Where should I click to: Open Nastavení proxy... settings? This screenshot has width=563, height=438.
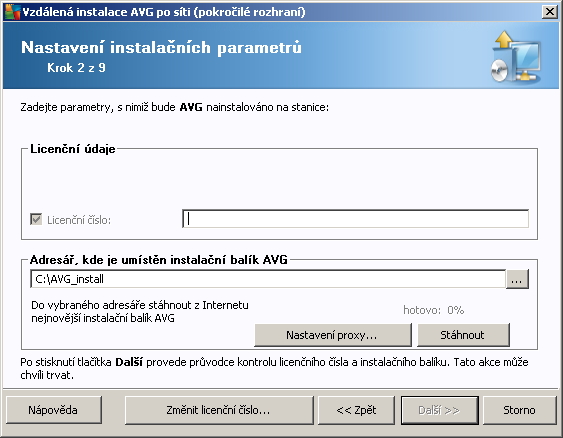tap(332, 335)
